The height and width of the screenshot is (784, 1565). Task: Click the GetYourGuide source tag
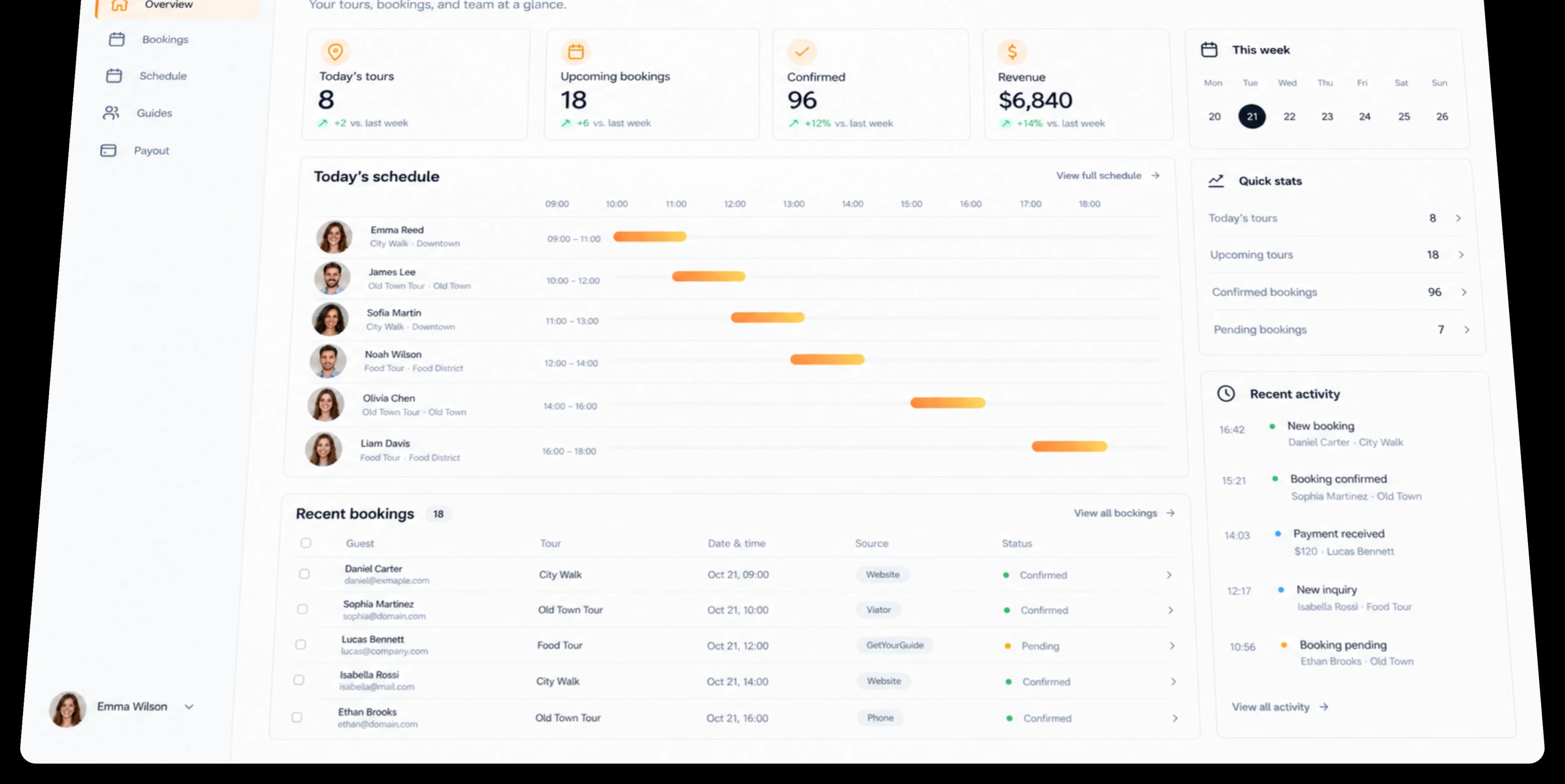(x=895, y=645)
